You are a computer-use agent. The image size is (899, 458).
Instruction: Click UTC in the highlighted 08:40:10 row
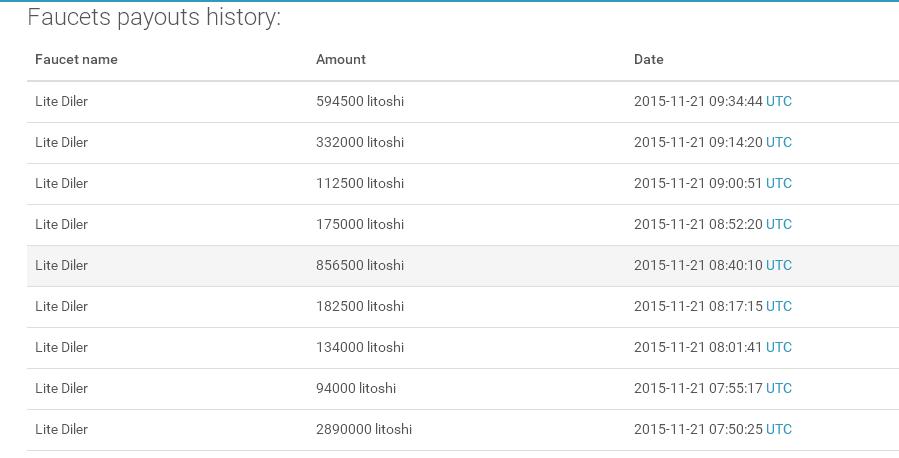pyautogui.click(x=779, y=265)
